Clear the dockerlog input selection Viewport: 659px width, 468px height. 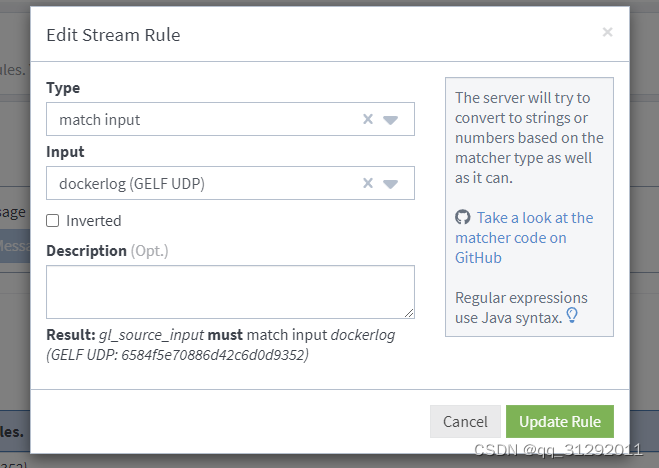367,184
